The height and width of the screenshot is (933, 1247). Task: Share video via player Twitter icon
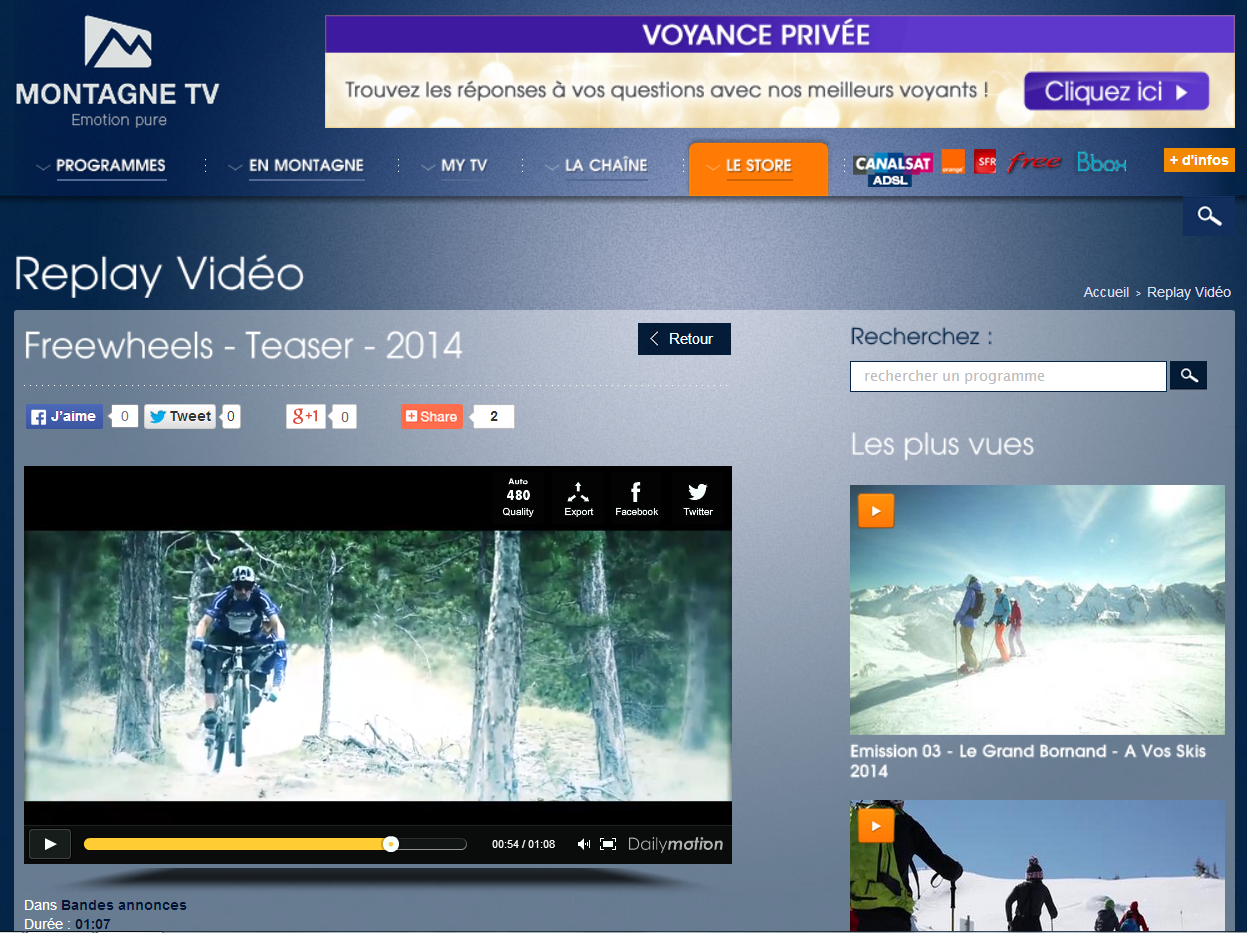click(x=697, y=498)
